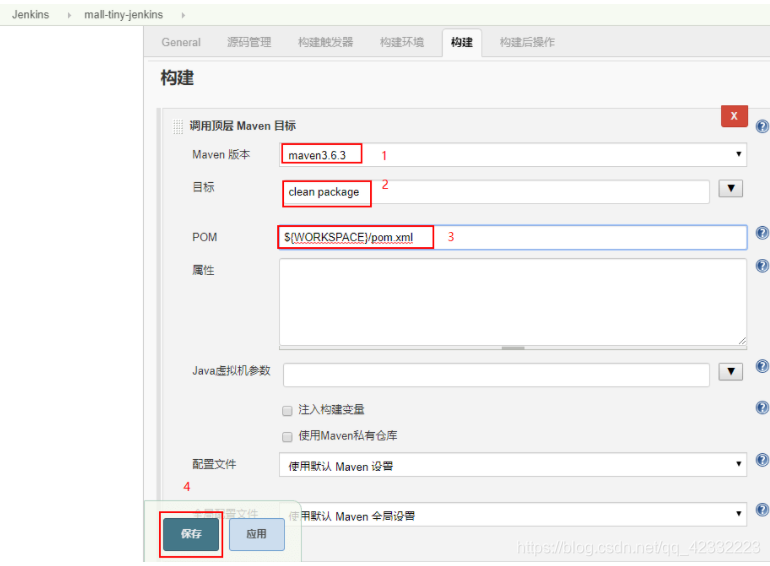Switch to the 构建后操作 tab
Viewport: 770px width, 566px height.
(x=527, y=42)
